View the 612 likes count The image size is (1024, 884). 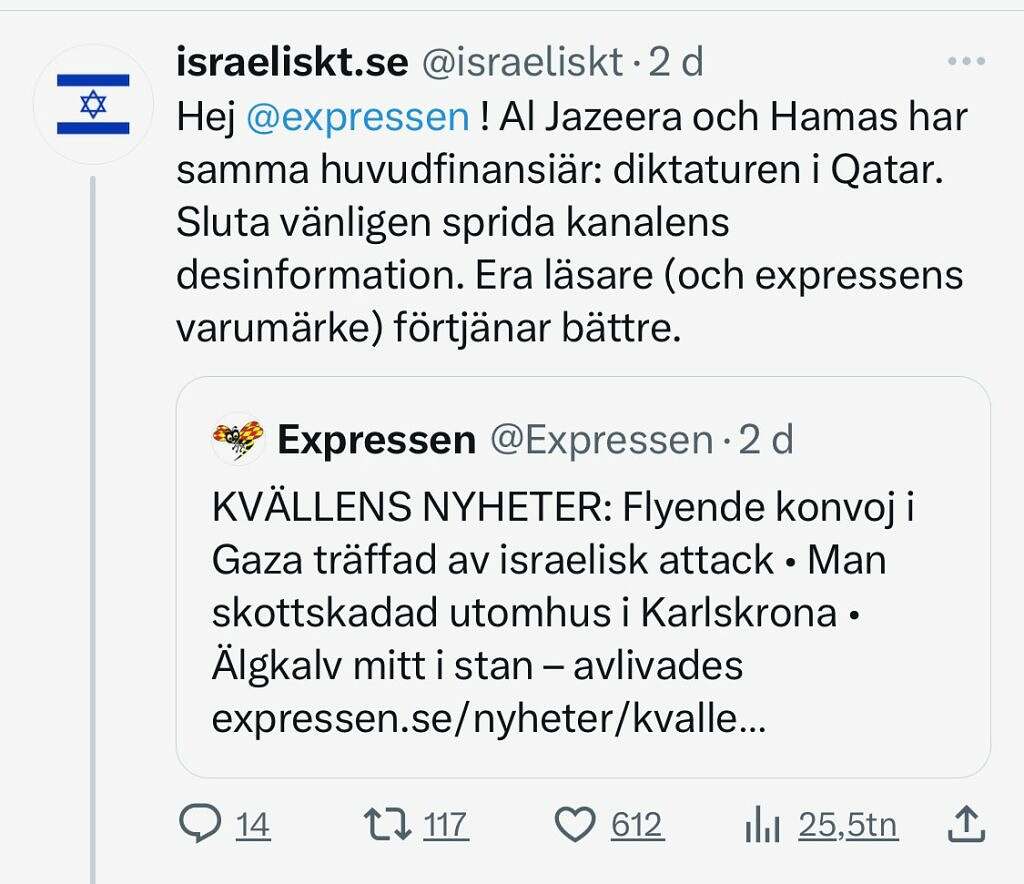637,825
